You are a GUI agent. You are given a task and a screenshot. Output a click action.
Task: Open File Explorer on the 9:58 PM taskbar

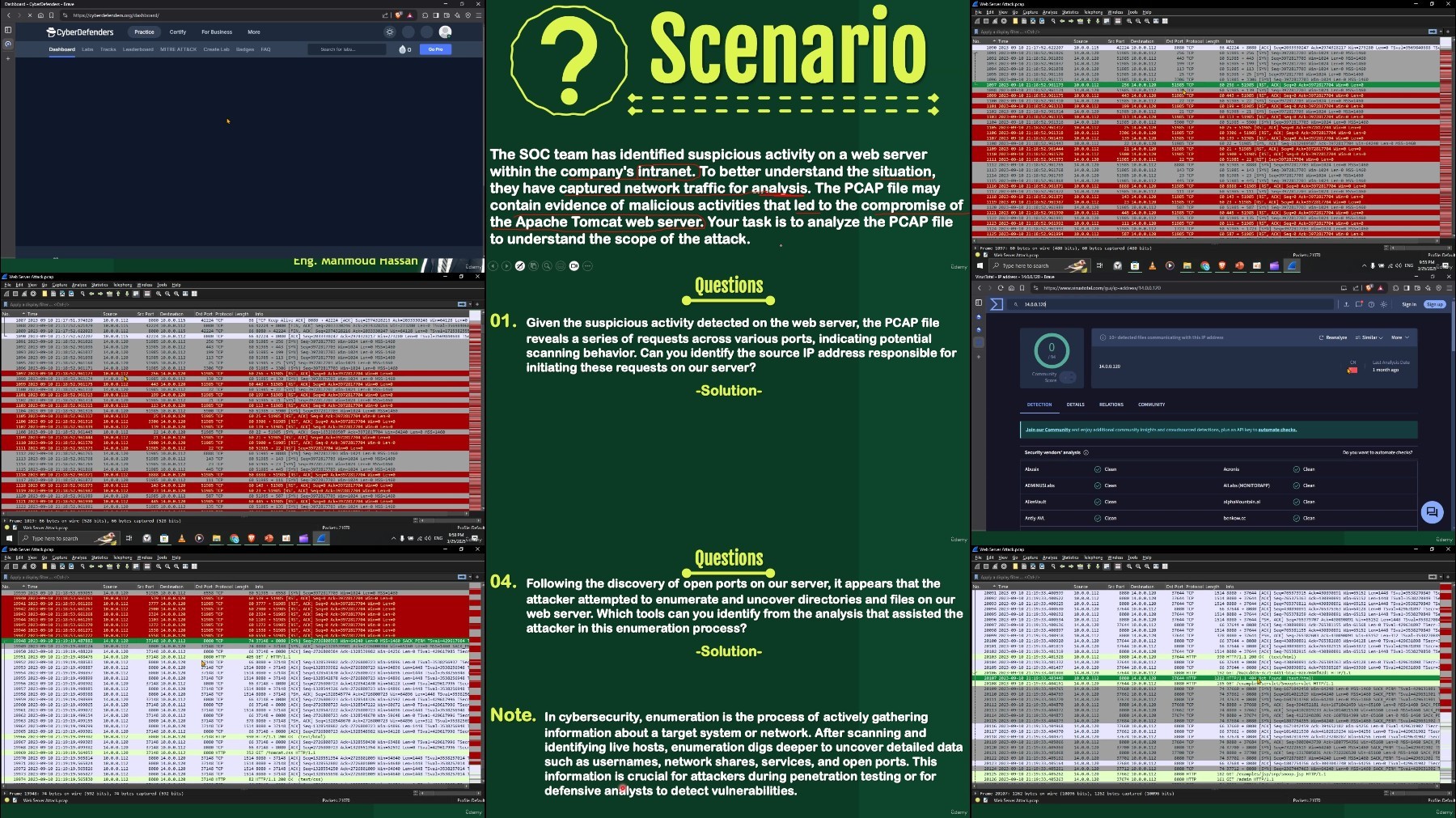pos(216,538)
